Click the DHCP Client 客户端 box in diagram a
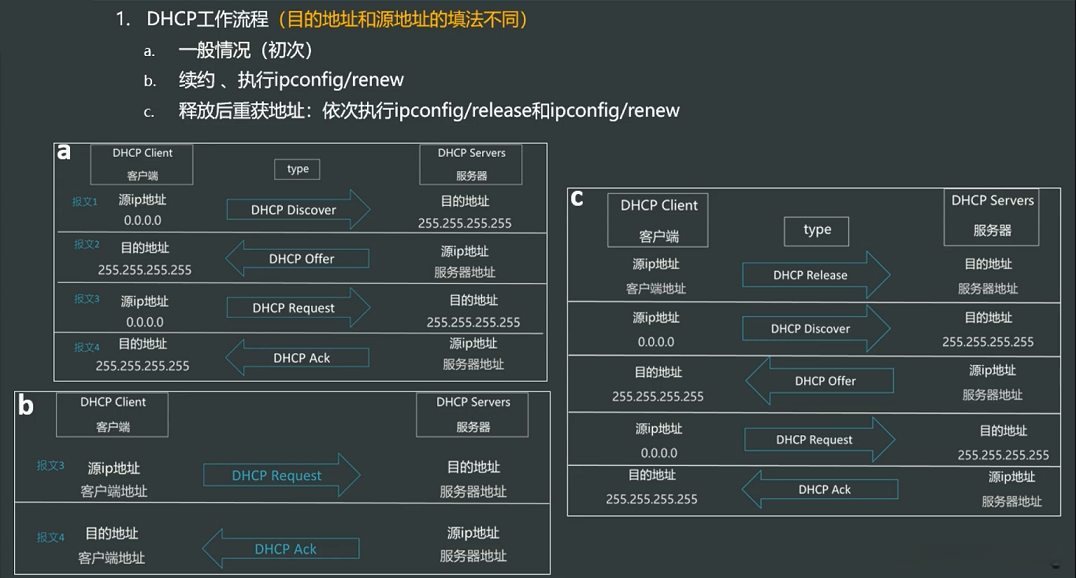 click(x=141, y=163)
